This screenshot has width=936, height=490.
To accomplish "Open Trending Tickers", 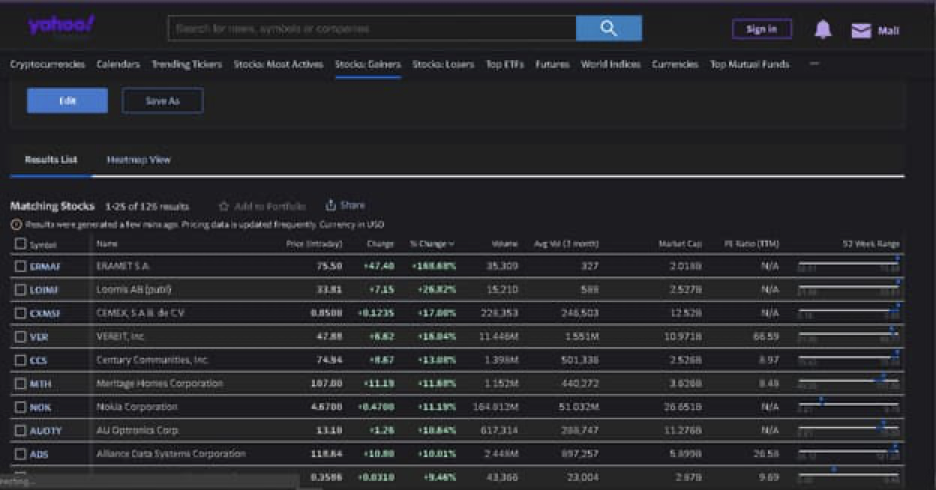I will 186,64.
